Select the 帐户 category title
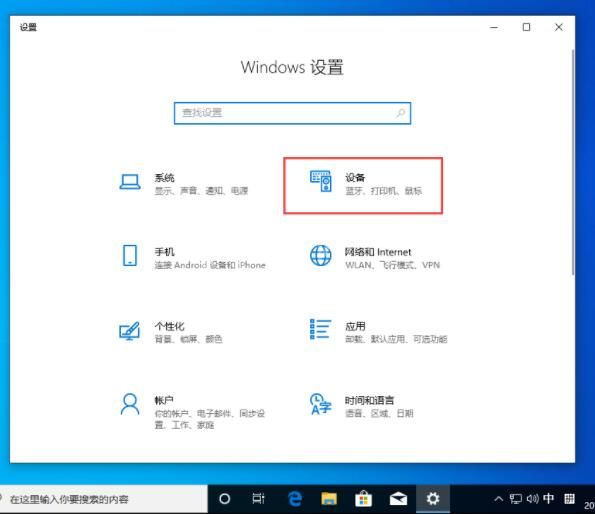The width and height of the screenshot is (595, 514). (164, 400)
